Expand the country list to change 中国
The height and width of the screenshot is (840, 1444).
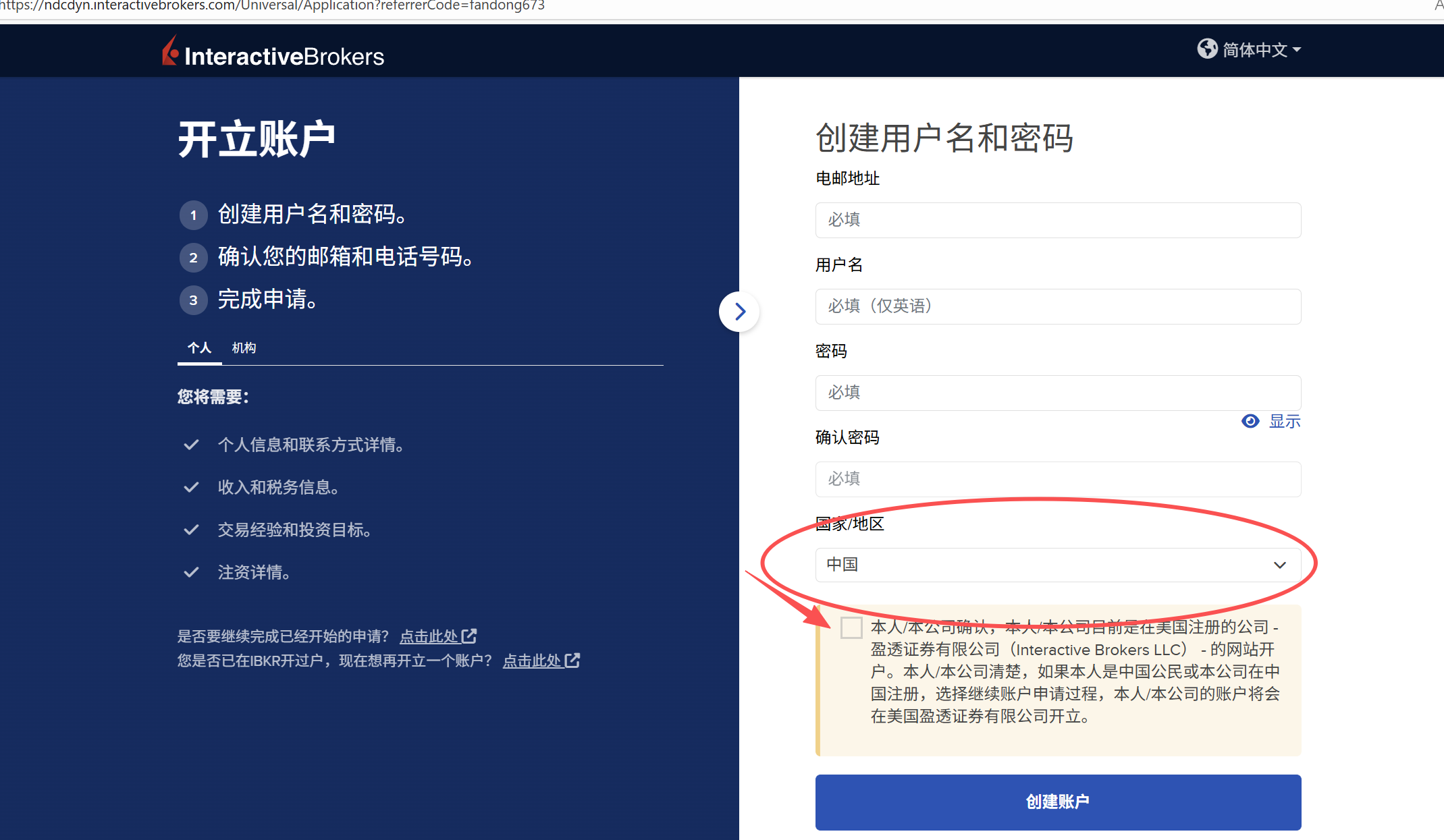point(1057,565)
